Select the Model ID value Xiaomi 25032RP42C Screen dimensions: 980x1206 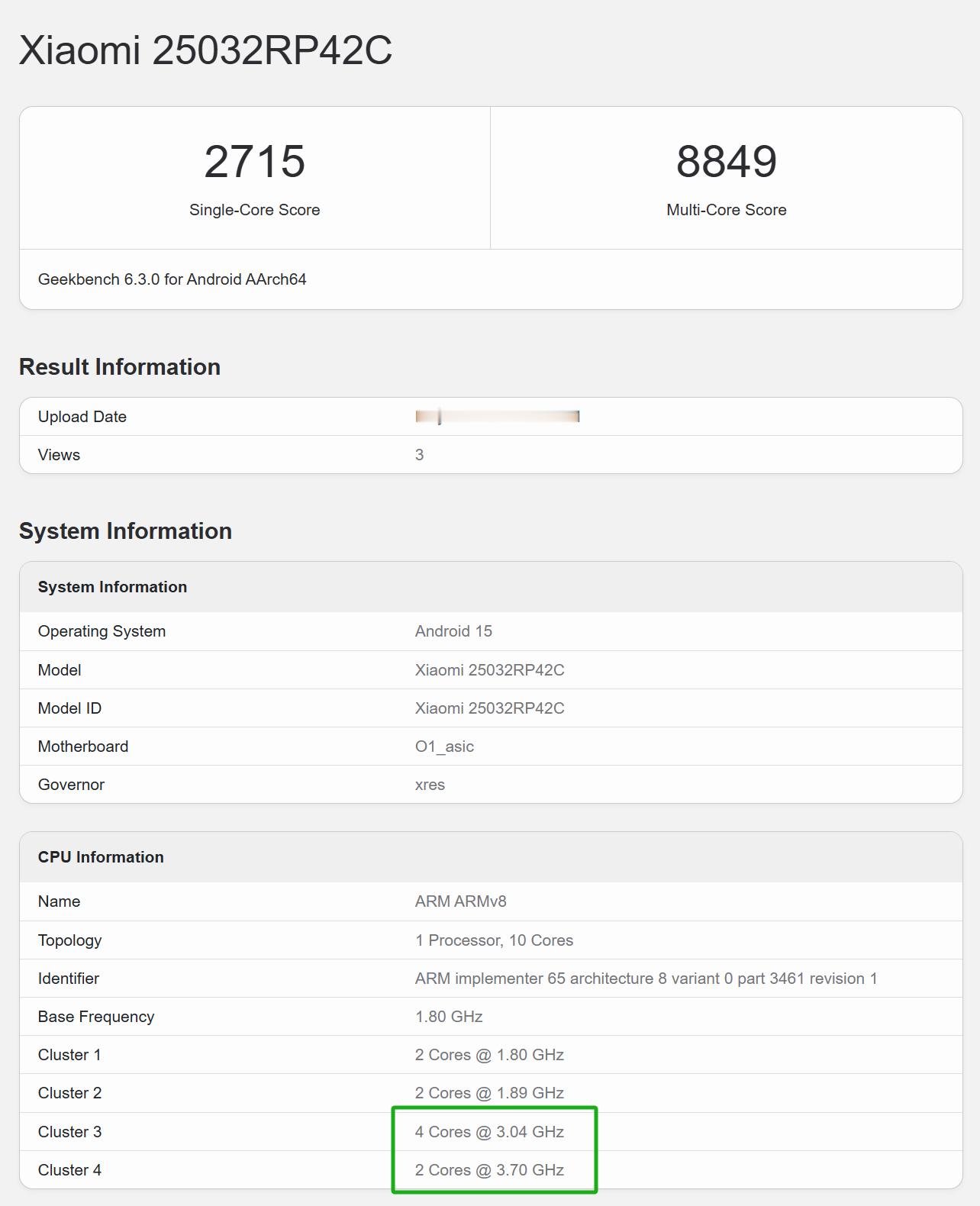490,708
